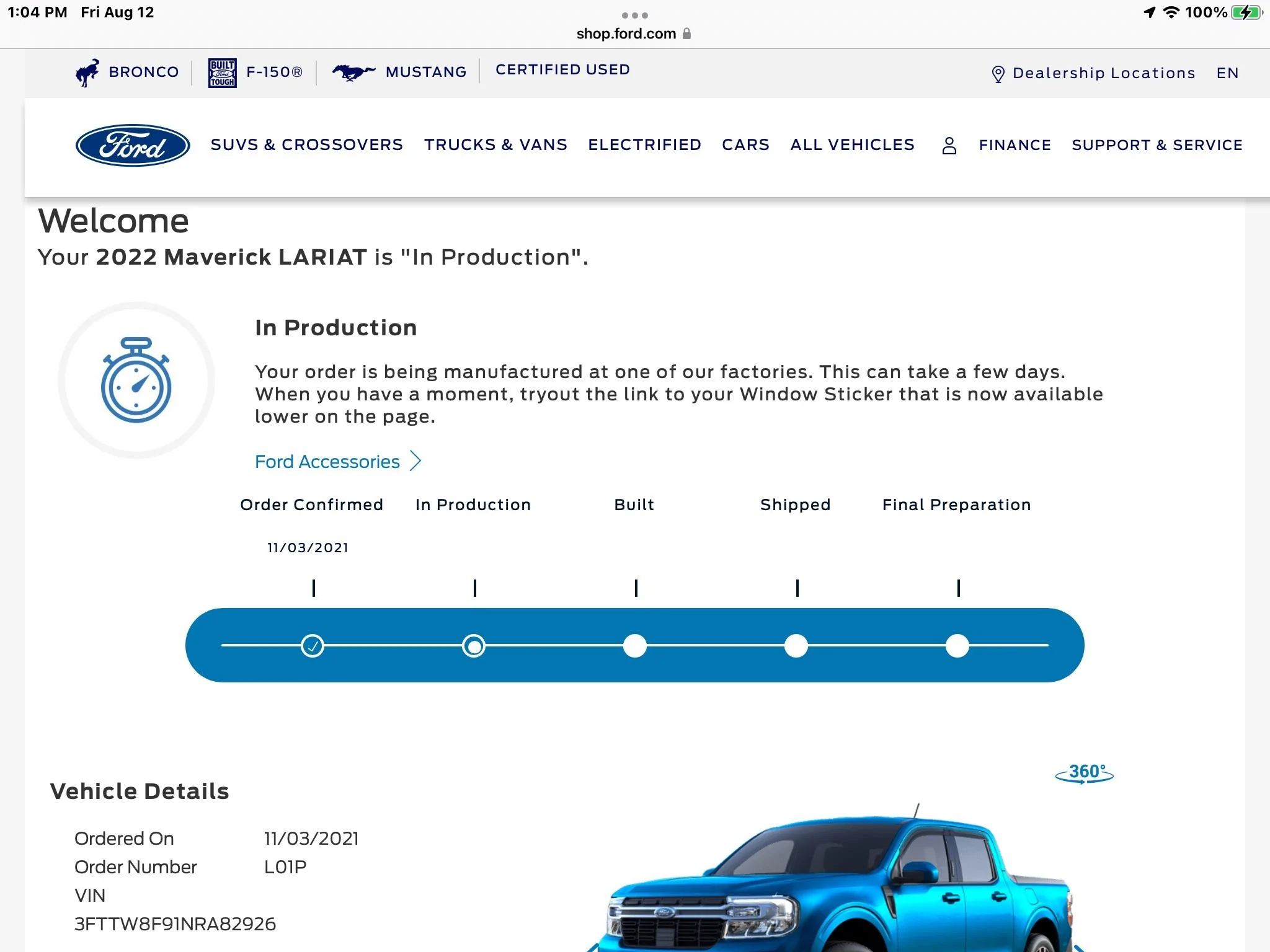Click the shop.ford.com address bar
The width and height of the screenshot is (1270, 952).
click(x=633, y=33)
